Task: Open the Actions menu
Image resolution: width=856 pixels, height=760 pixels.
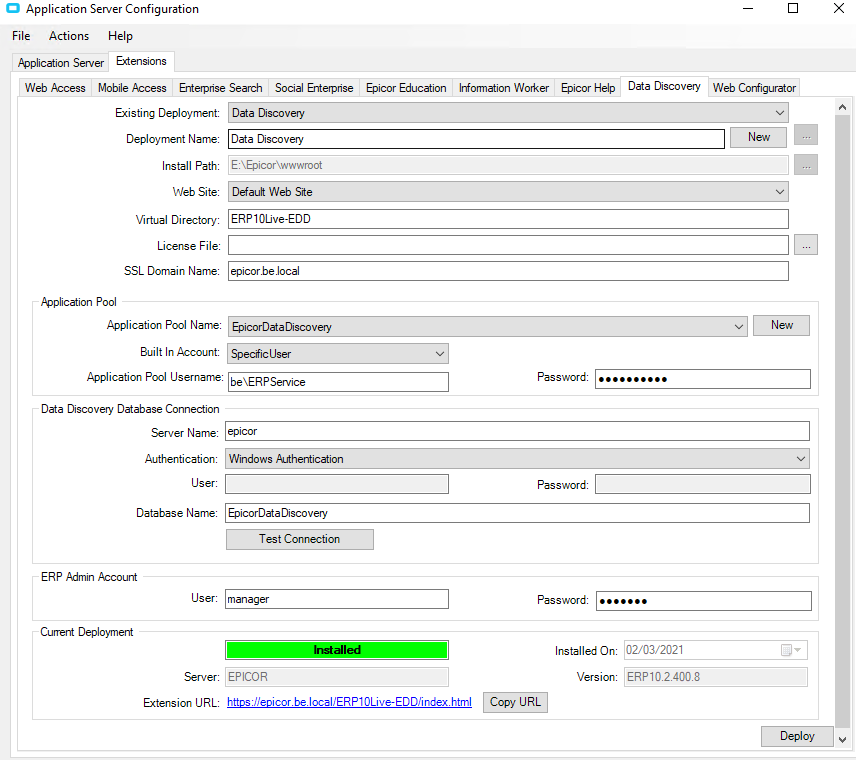Action: point(69,36)
